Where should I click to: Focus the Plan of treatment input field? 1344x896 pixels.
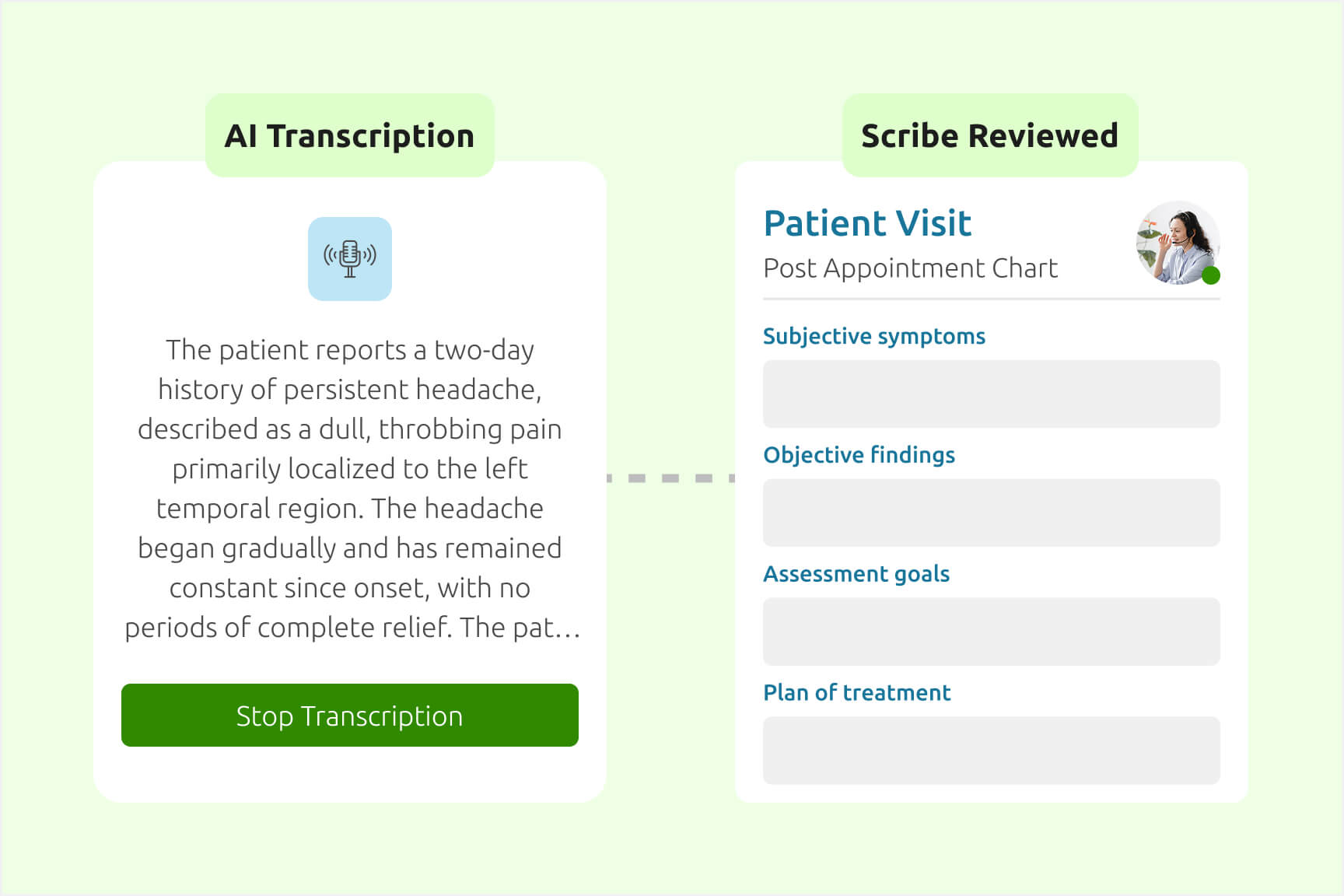point(991,751)
